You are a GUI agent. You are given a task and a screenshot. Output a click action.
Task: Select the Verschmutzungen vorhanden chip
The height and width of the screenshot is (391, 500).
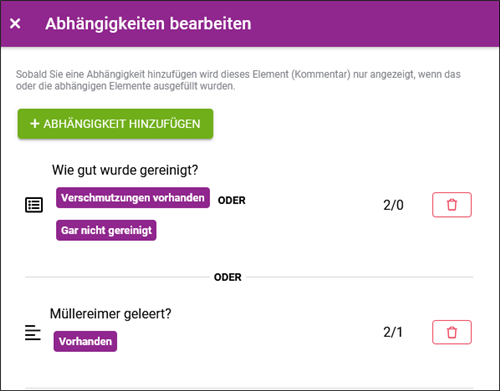(133, 198)
